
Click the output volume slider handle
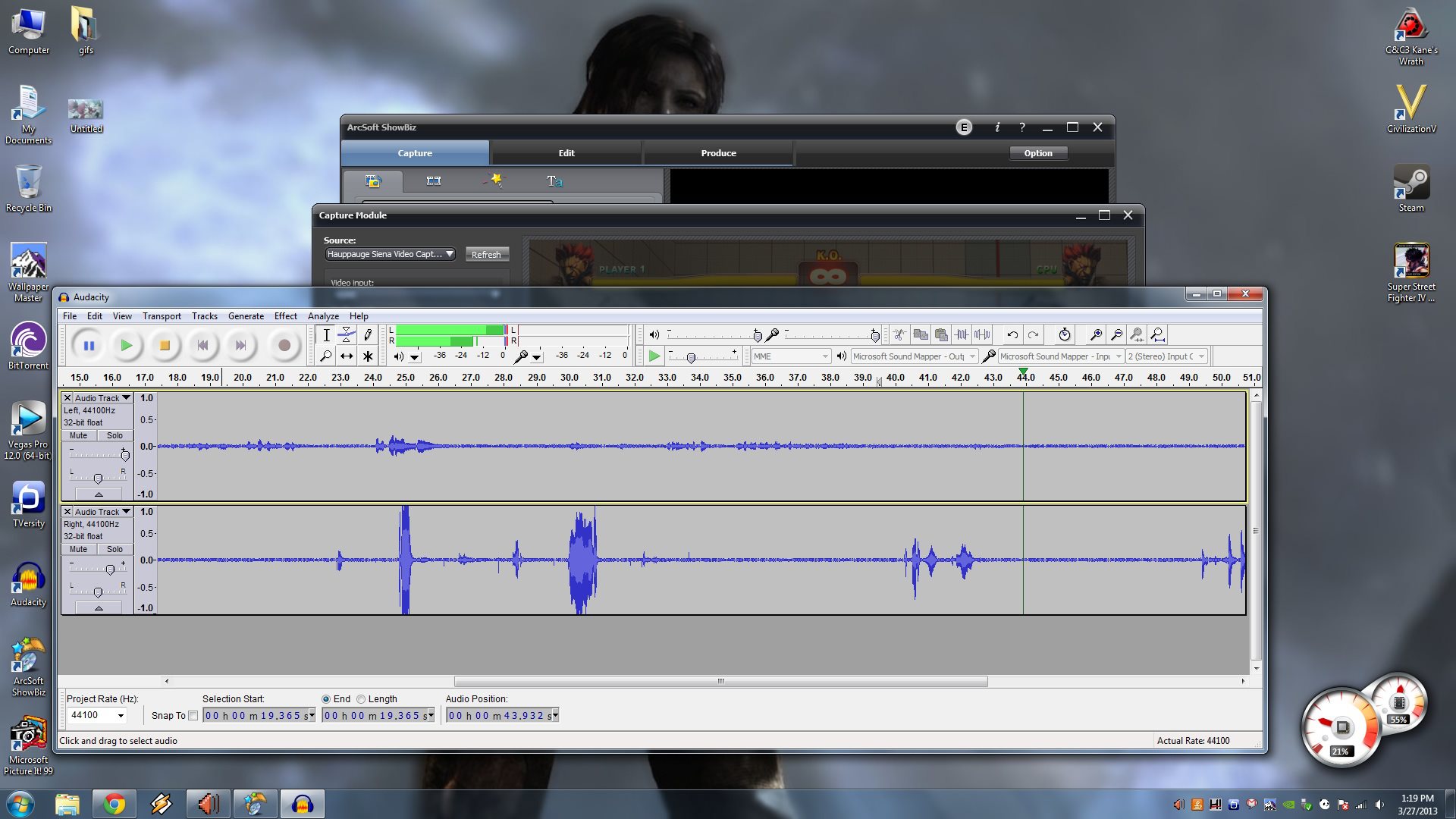coord(758,335)
